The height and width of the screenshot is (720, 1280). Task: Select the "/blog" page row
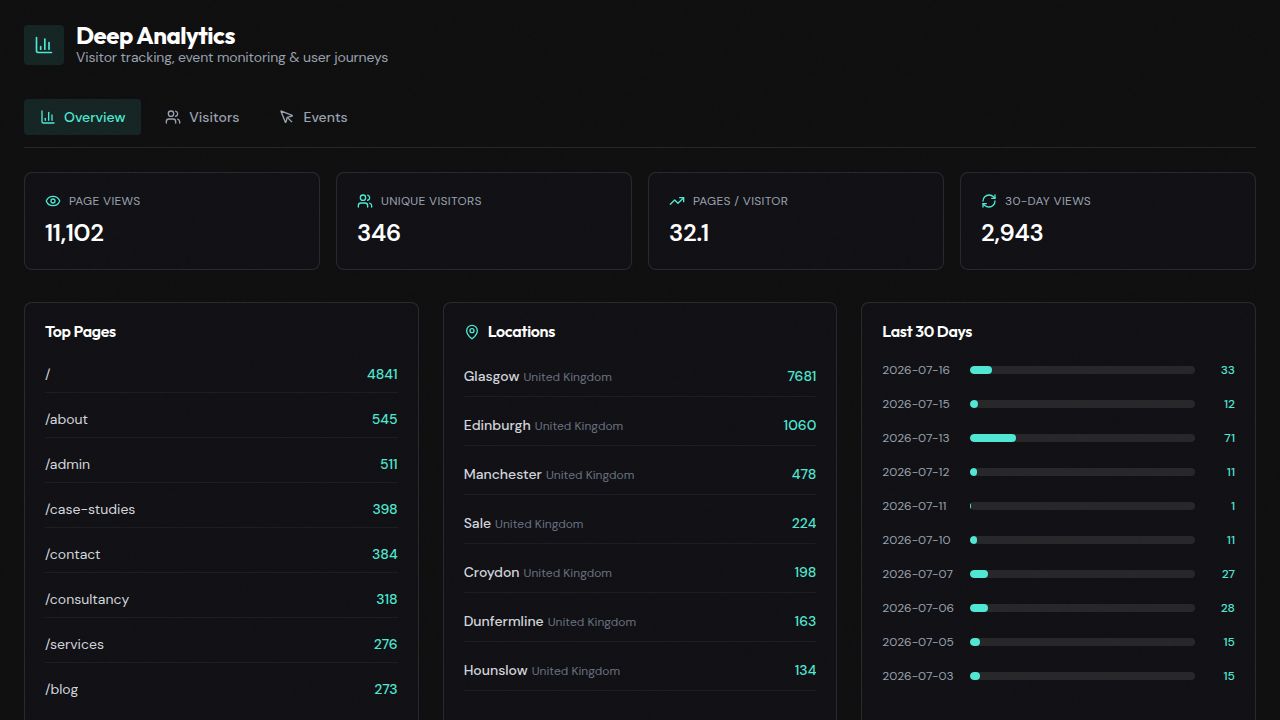221,689
